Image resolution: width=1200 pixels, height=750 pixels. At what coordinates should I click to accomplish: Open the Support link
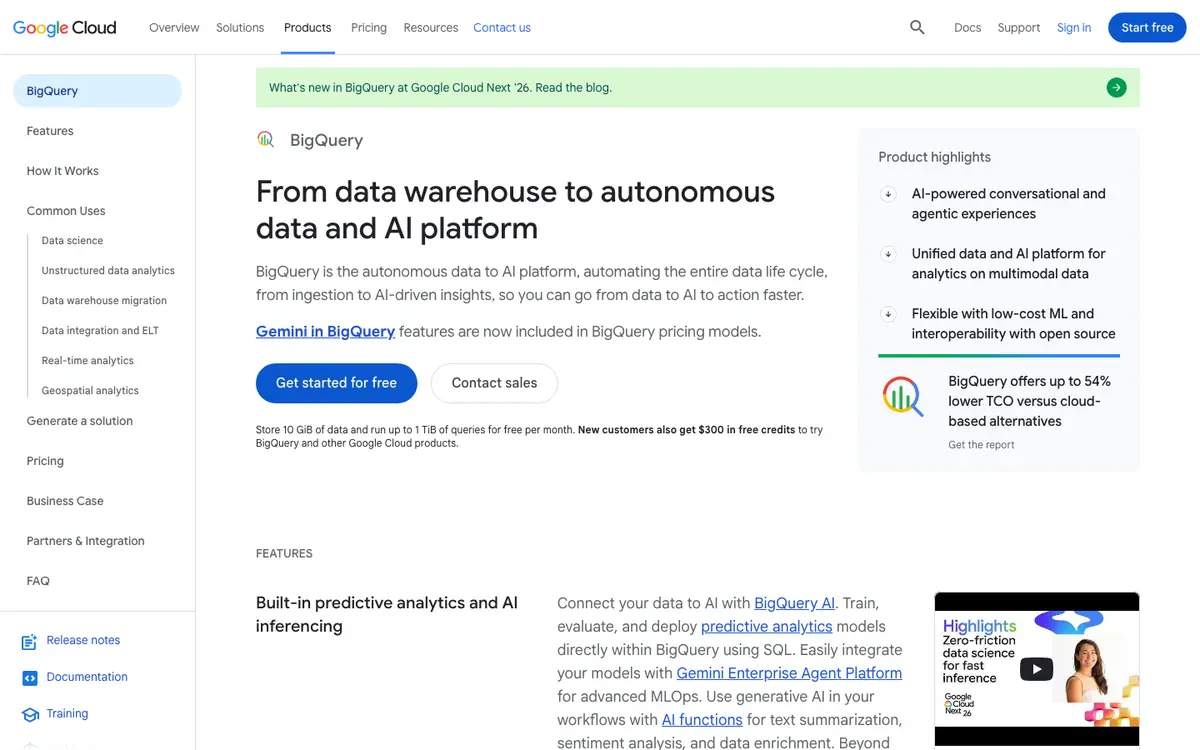coord(1019,28)
